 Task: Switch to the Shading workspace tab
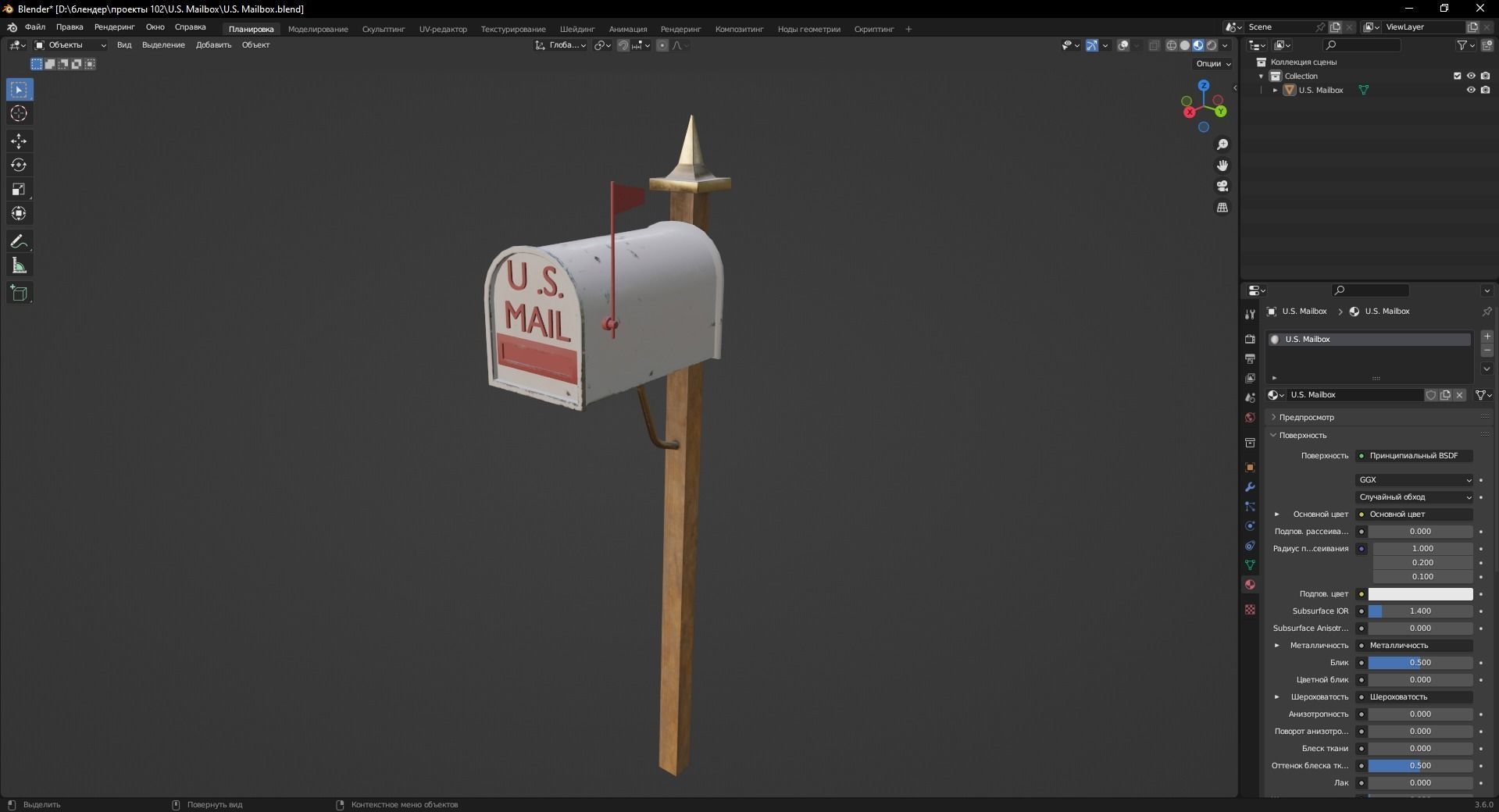click(x=577, y=29)
